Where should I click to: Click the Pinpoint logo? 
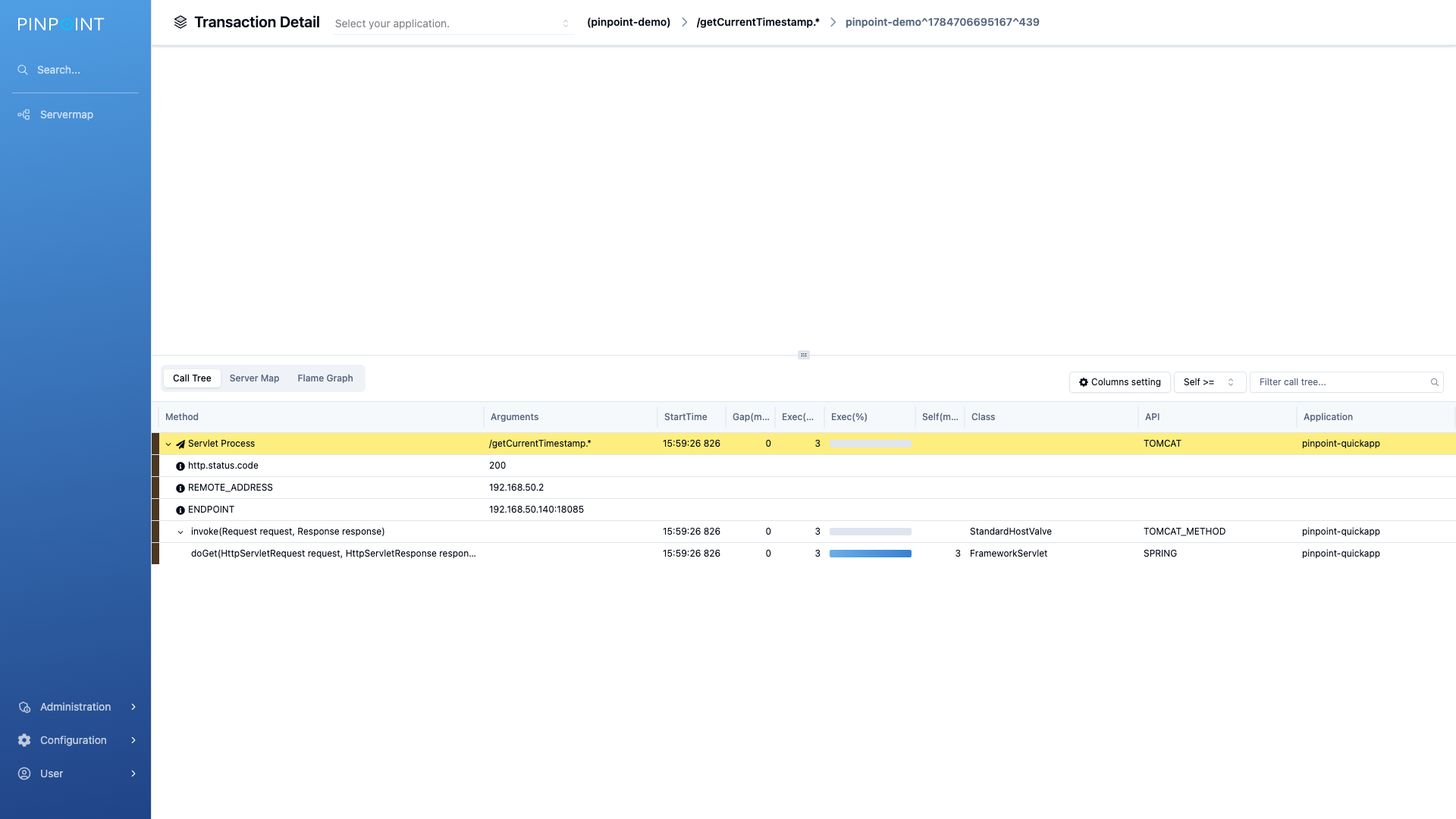tap(61, 24)
